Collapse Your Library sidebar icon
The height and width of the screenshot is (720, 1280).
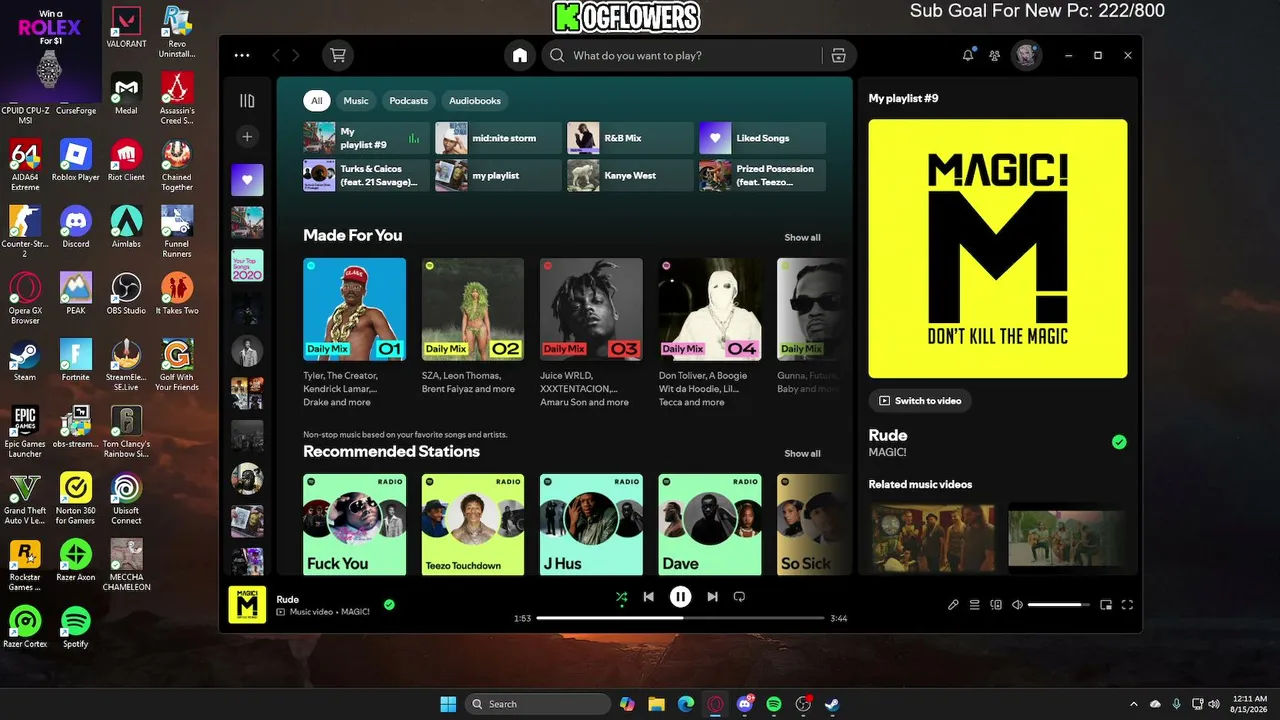[247, 101]
